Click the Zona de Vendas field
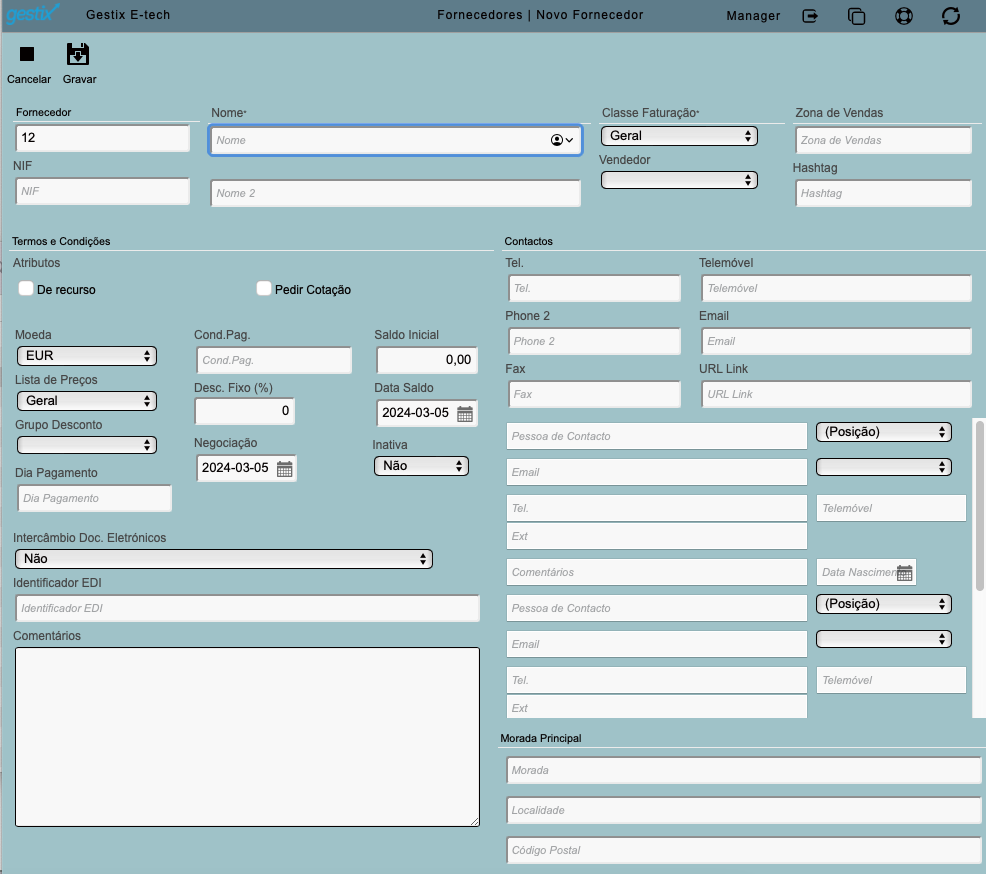This screenshot has width=986, height=874. click(884, 140)
